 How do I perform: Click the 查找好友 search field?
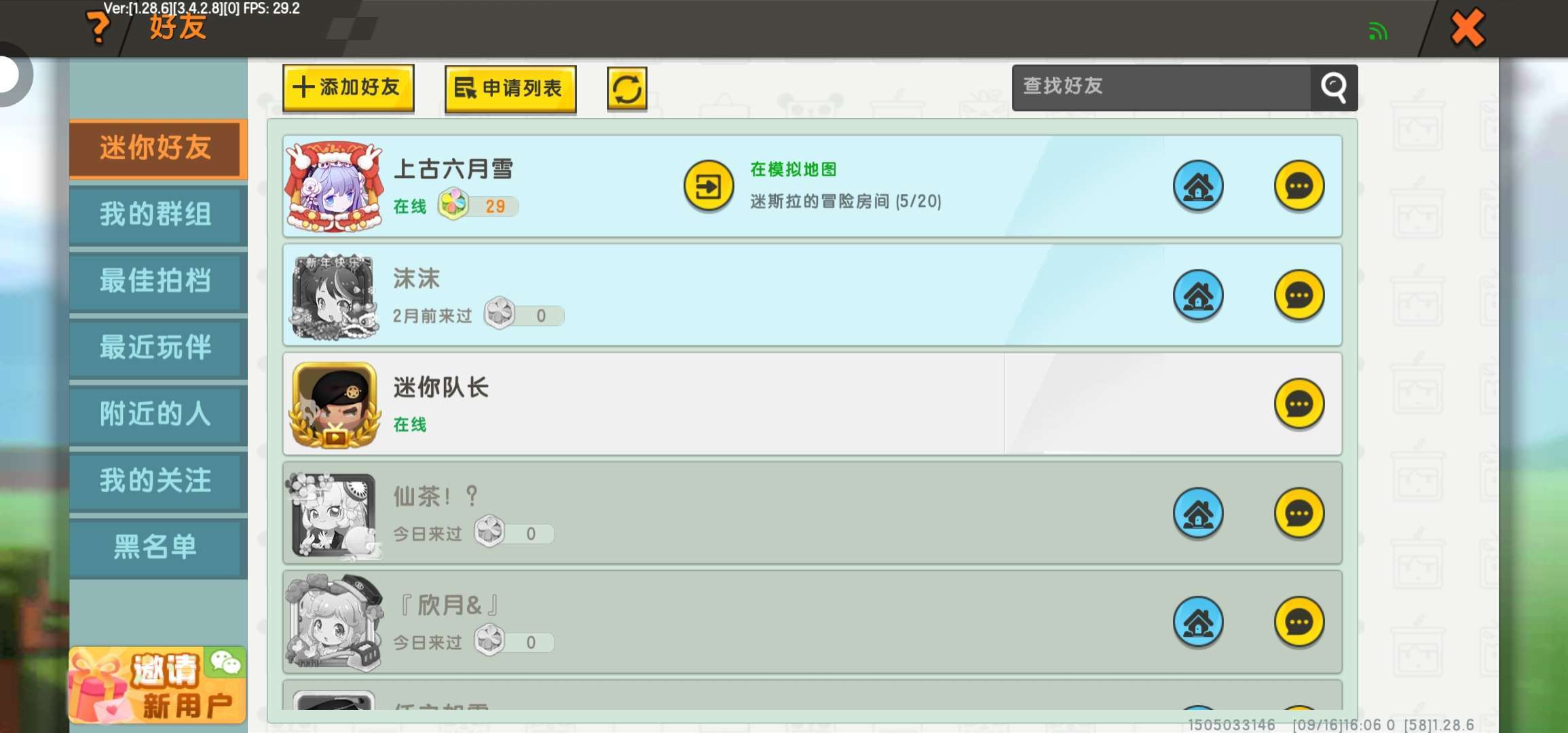click(1161, 88)
